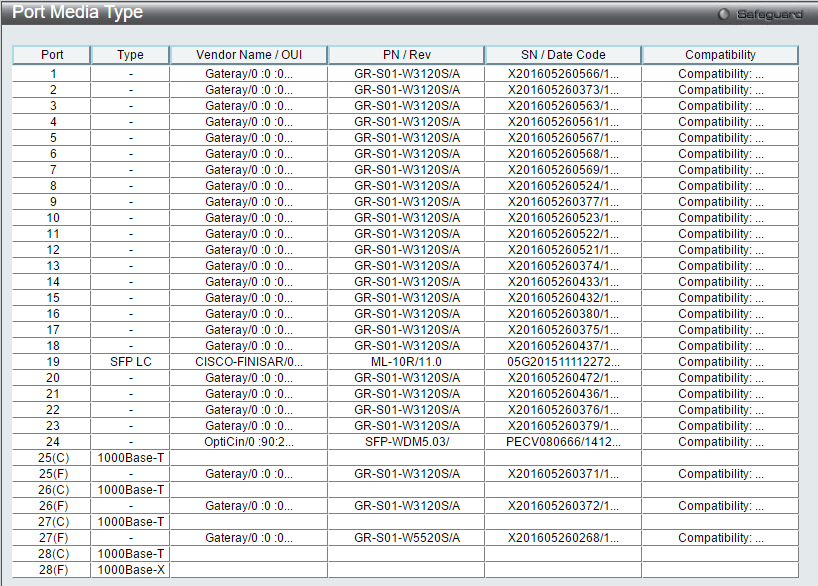Select the port 19 SFP LC cell

pos(130,362)
